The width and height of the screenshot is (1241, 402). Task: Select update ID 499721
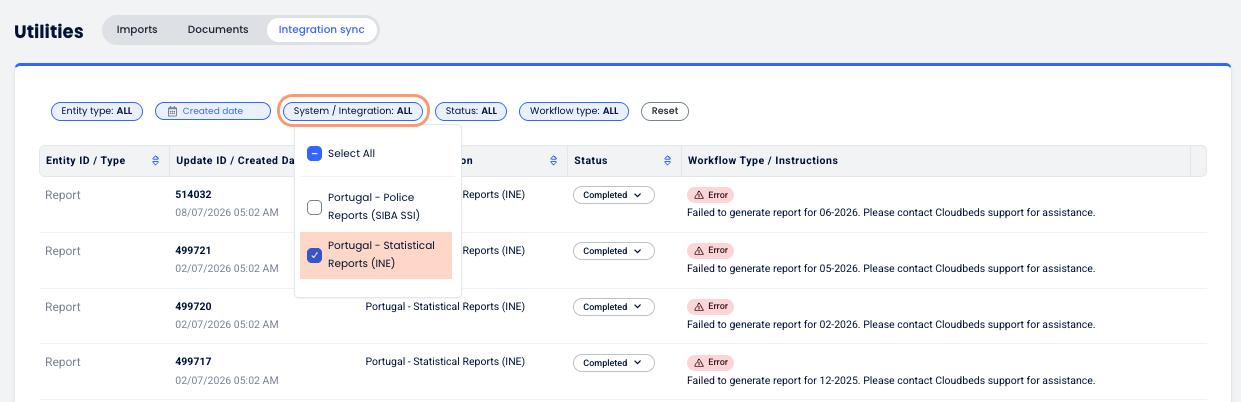tap(193, 250)
